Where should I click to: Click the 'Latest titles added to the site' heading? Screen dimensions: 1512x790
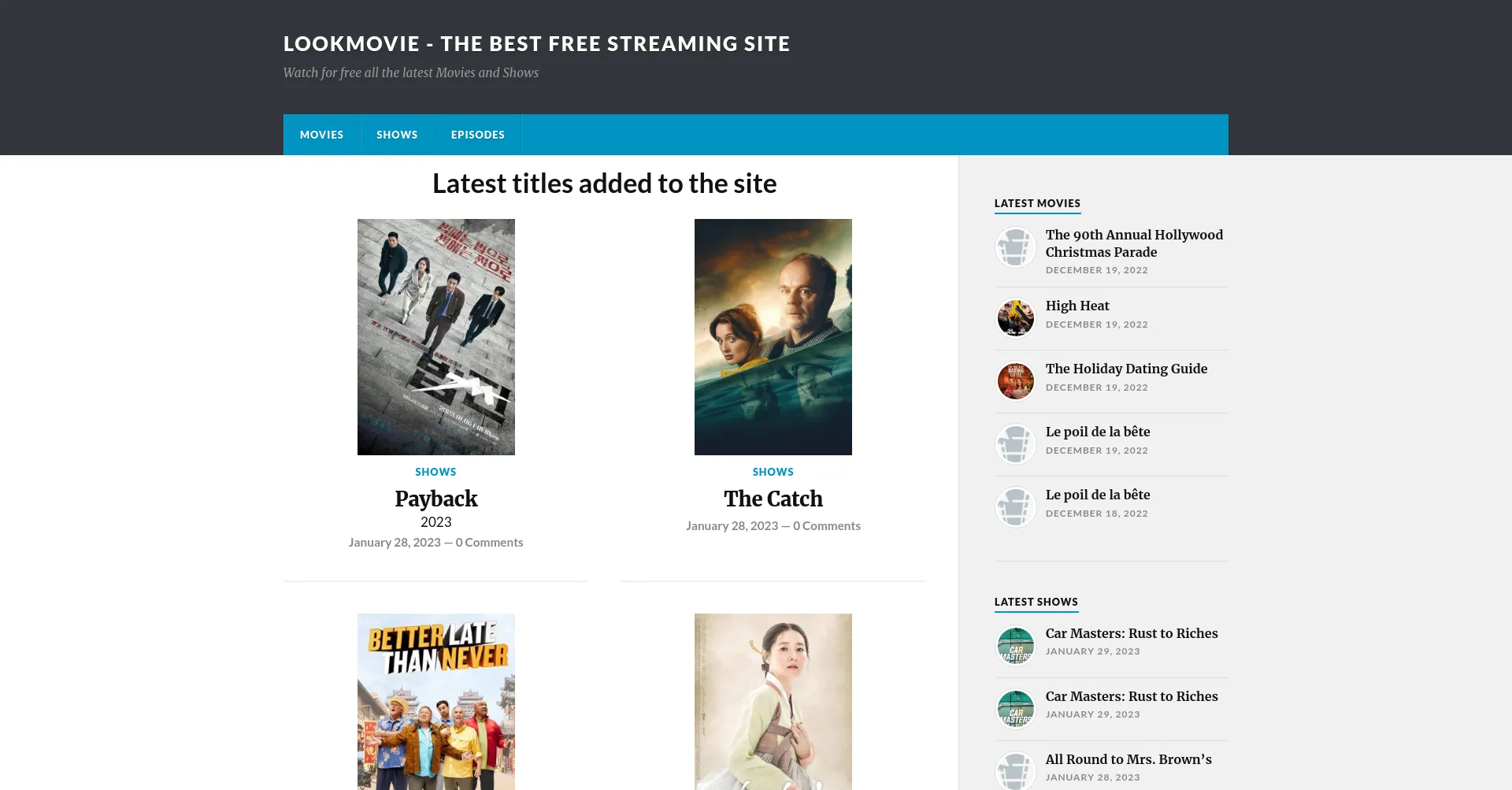coord(605,184)
